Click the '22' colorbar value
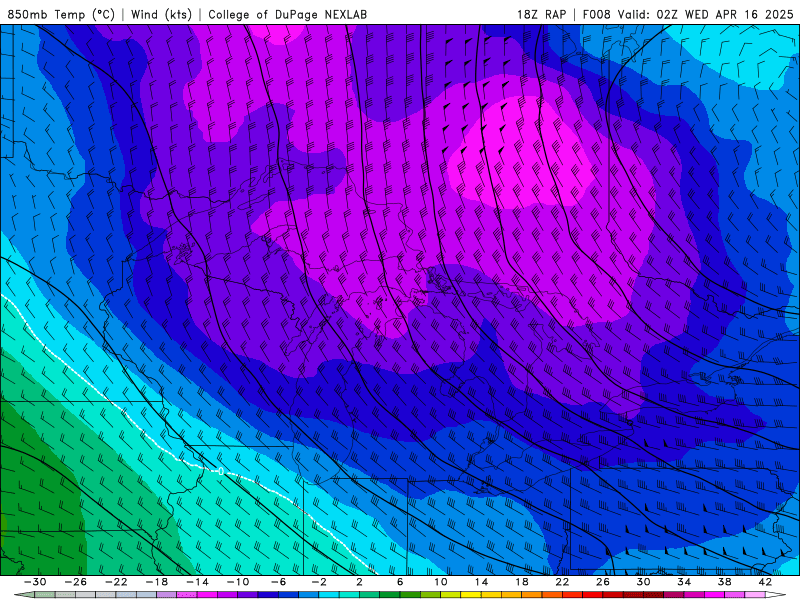The width and height of the screenshot is (800, 600). [562, 582]
